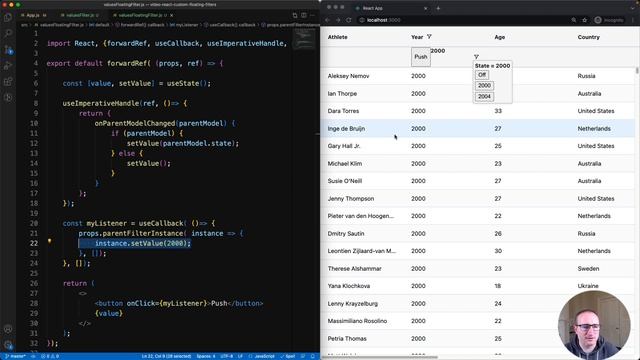Click the master git branch in status bar
The width and height of the screenshot is (640, 360).
(x=16, y=356)
